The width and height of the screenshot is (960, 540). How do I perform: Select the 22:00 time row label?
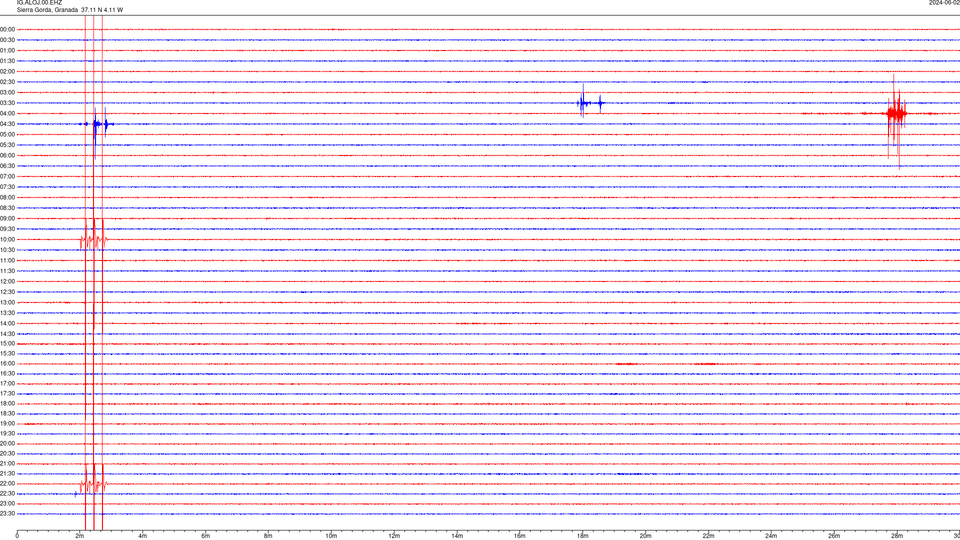pos(8,483)
